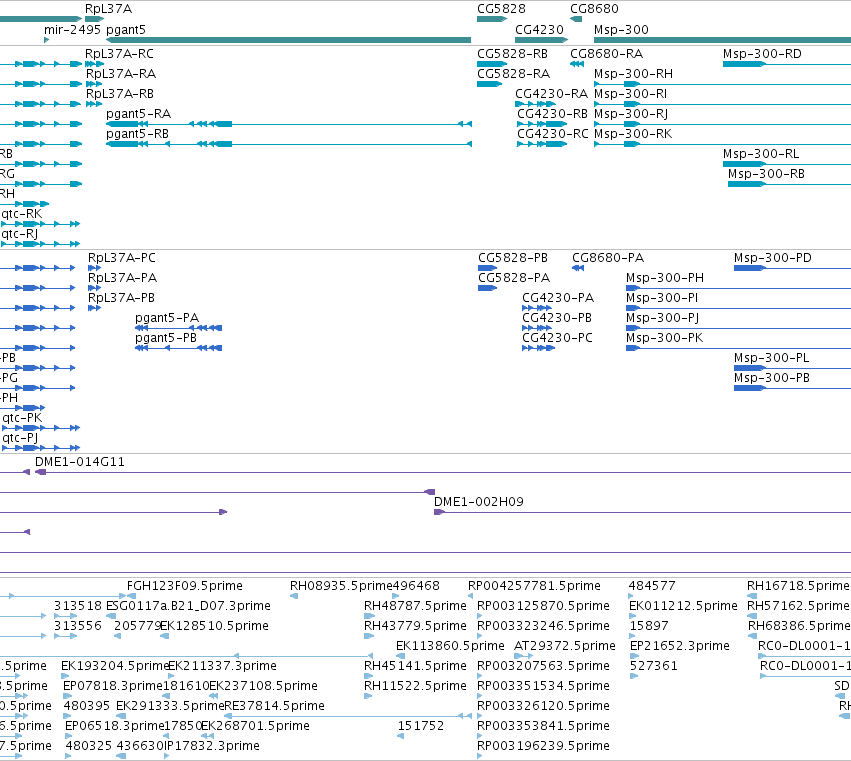Select the EK268701.5prime EST label

tap(256, 727)
